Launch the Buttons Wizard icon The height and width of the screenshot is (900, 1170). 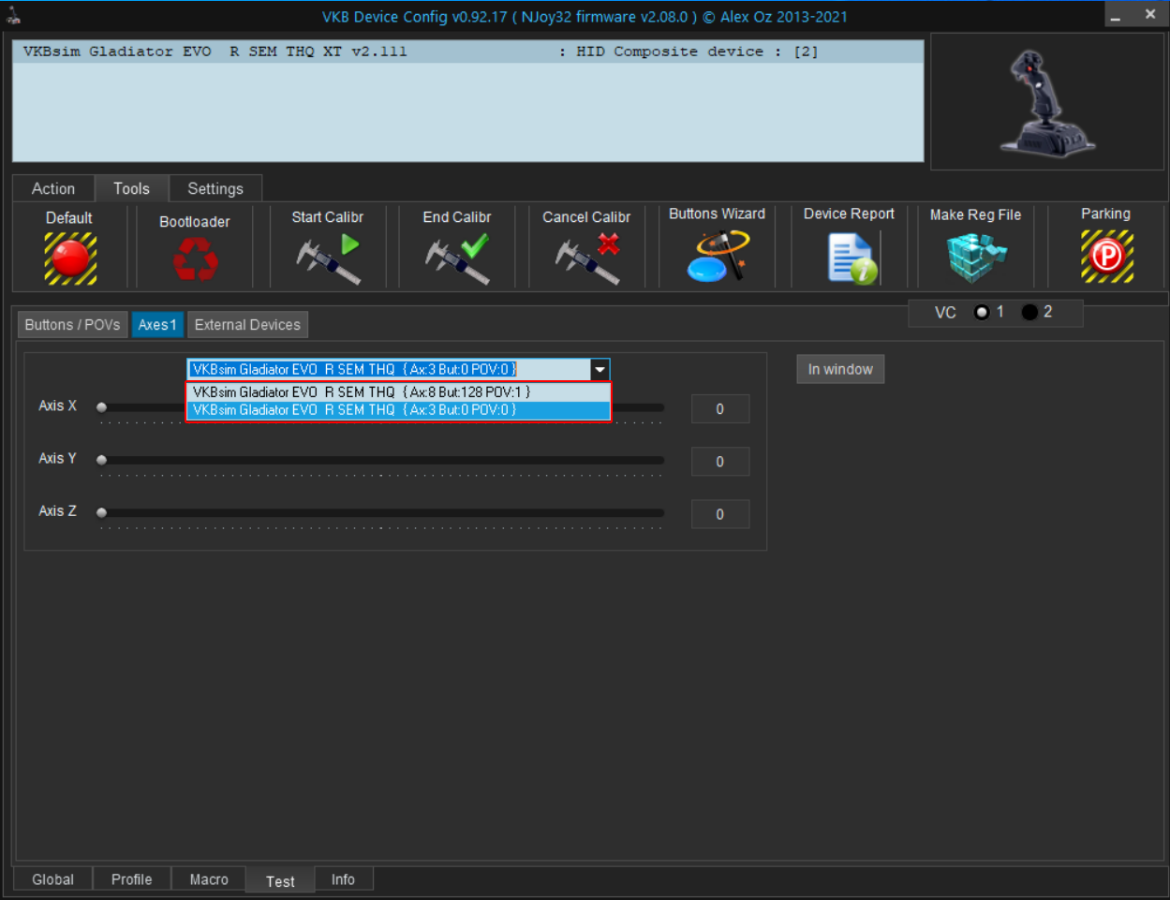tap(717, 256)
